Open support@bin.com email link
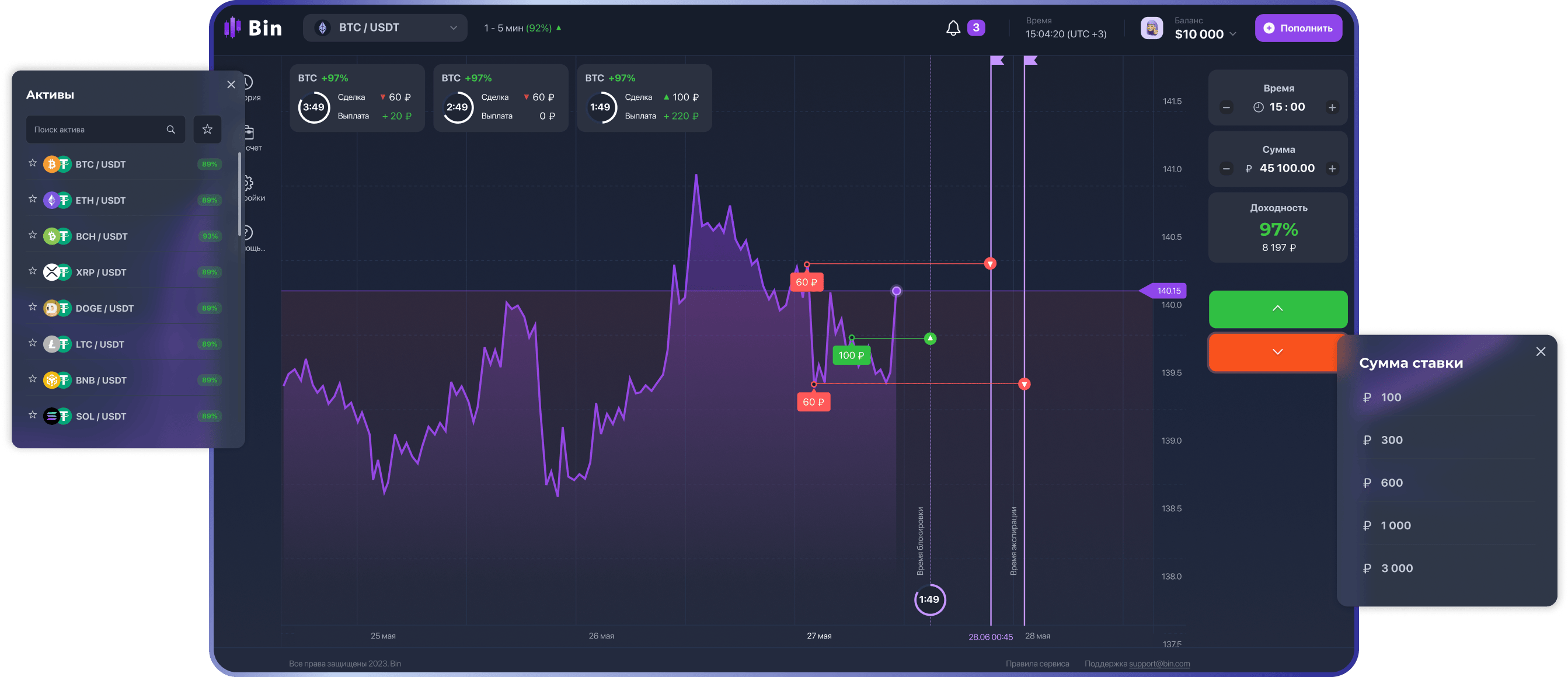 (1159, 664)
